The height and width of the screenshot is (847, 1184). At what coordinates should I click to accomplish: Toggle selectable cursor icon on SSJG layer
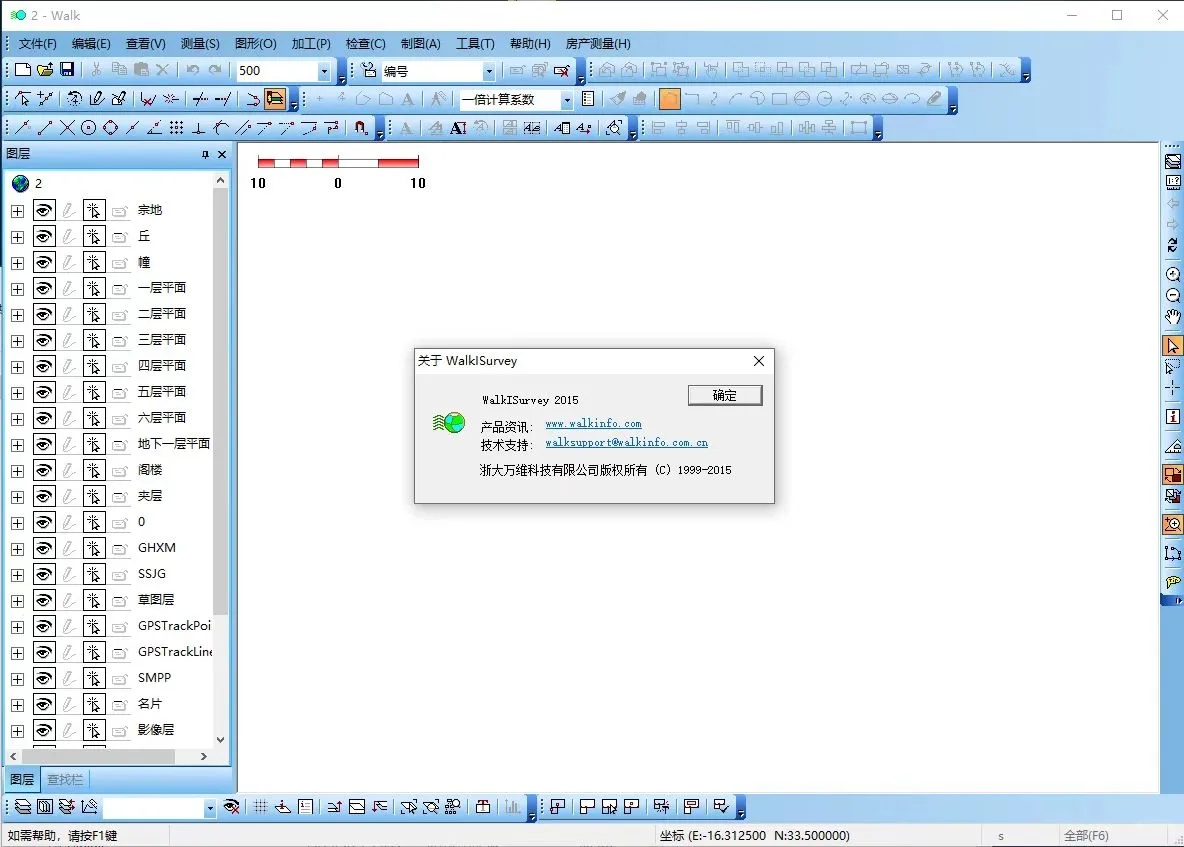[x=94, y=574]
